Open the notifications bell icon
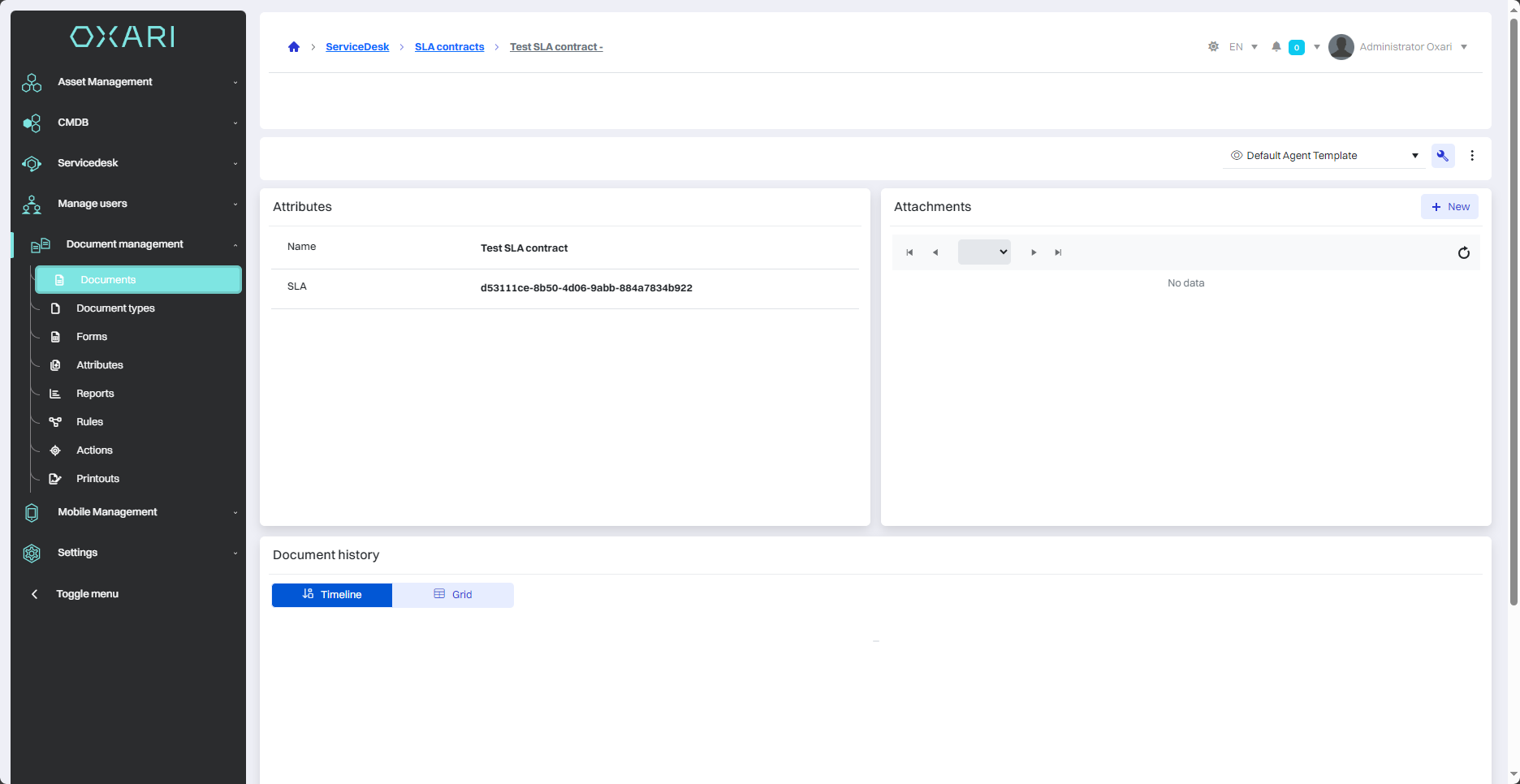 point(1276,47)
